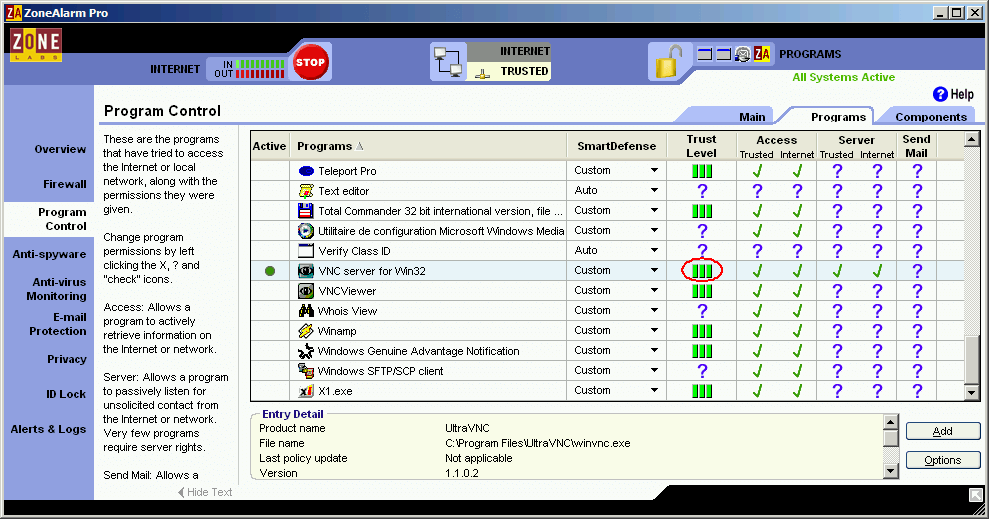989x519 pixels.
Task: Open the Anti-spyware section
Action: (49, 254)
